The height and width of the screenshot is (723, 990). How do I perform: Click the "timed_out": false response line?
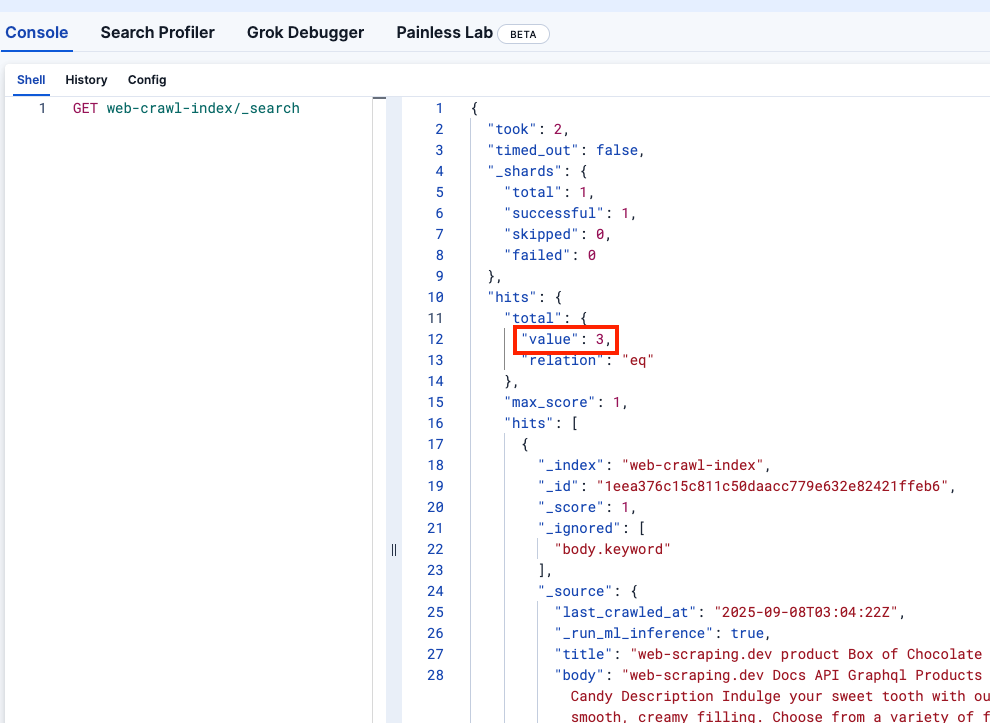[x=563, y=149]
